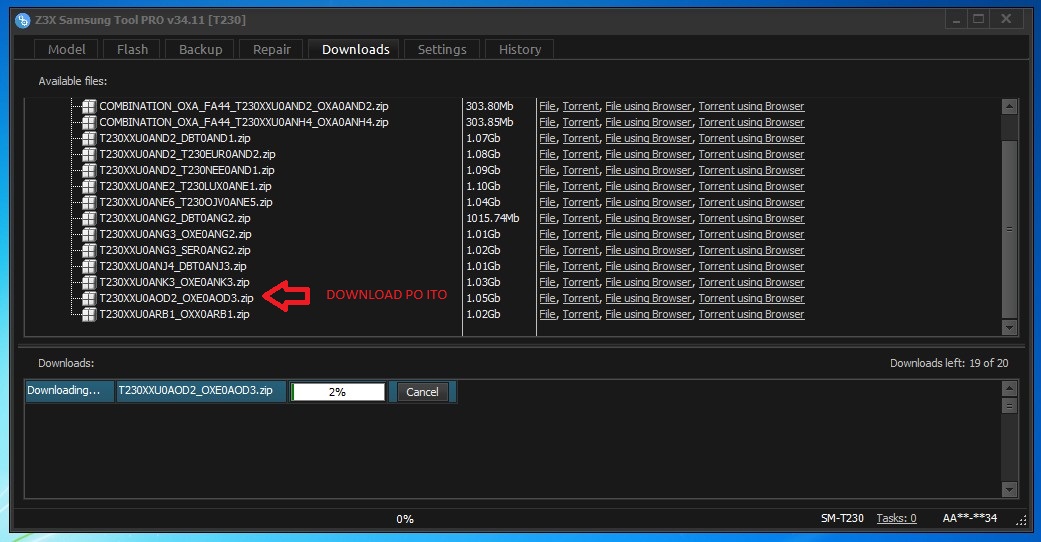Click Torrent using Browser for T230XXU0ANG3_SER0ANG2.zip
The image size is (1041, 542).
pyautogui.click(x=751, y=250)
